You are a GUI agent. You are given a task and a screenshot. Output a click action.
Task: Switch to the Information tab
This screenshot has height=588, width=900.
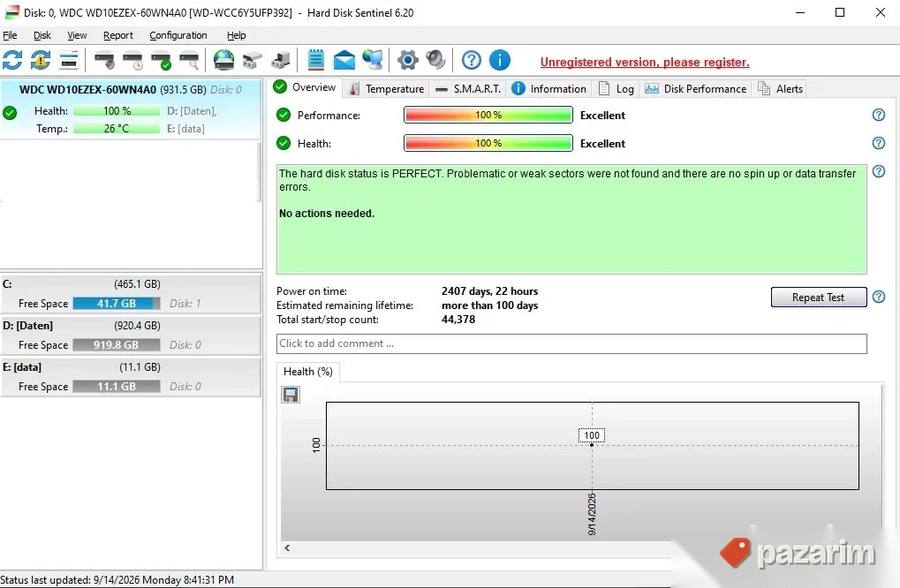click(549, 89)
